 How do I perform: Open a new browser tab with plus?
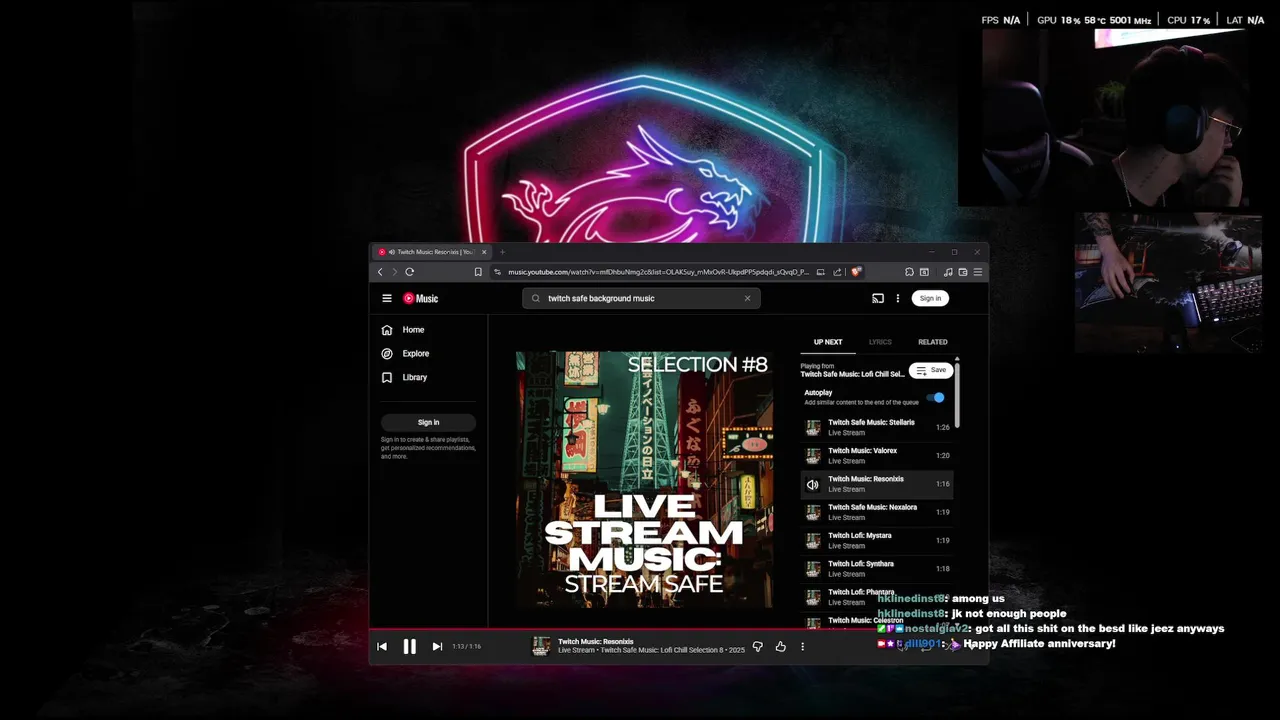point(502,252)
